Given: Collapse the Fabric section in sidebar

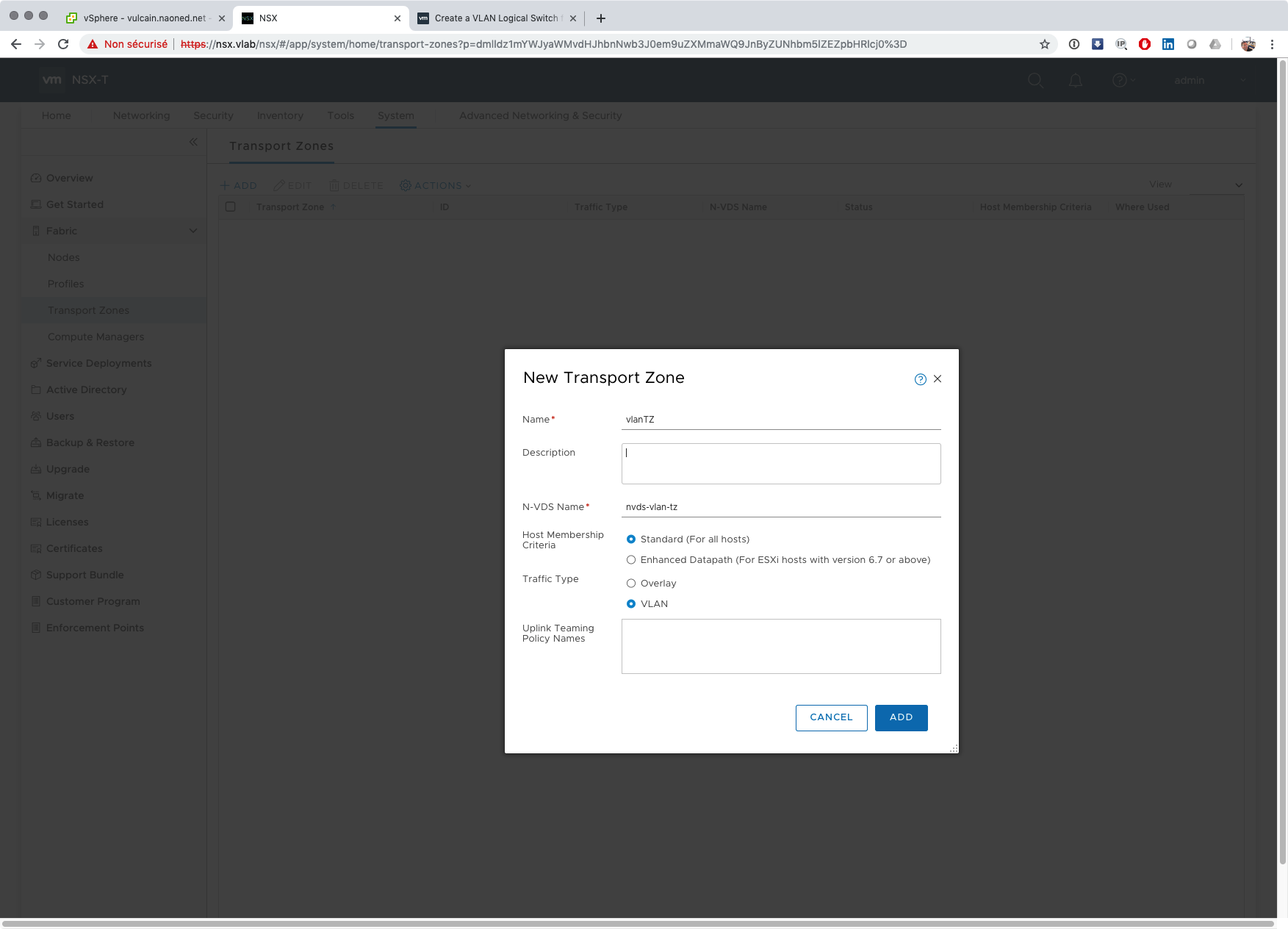Looking at the screenshot, I should [193, 231].
